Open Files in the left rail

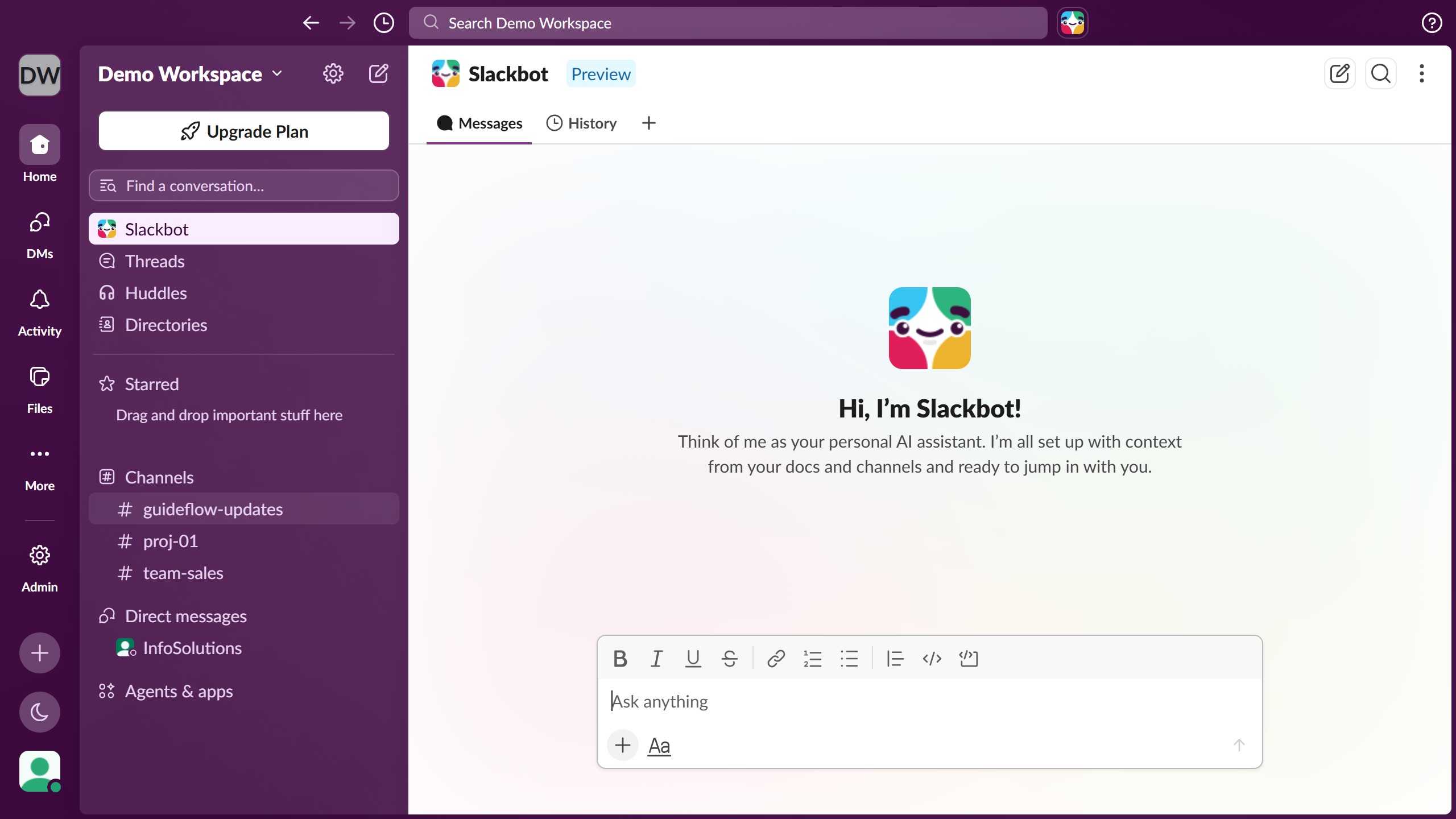(x=40, y=390)
